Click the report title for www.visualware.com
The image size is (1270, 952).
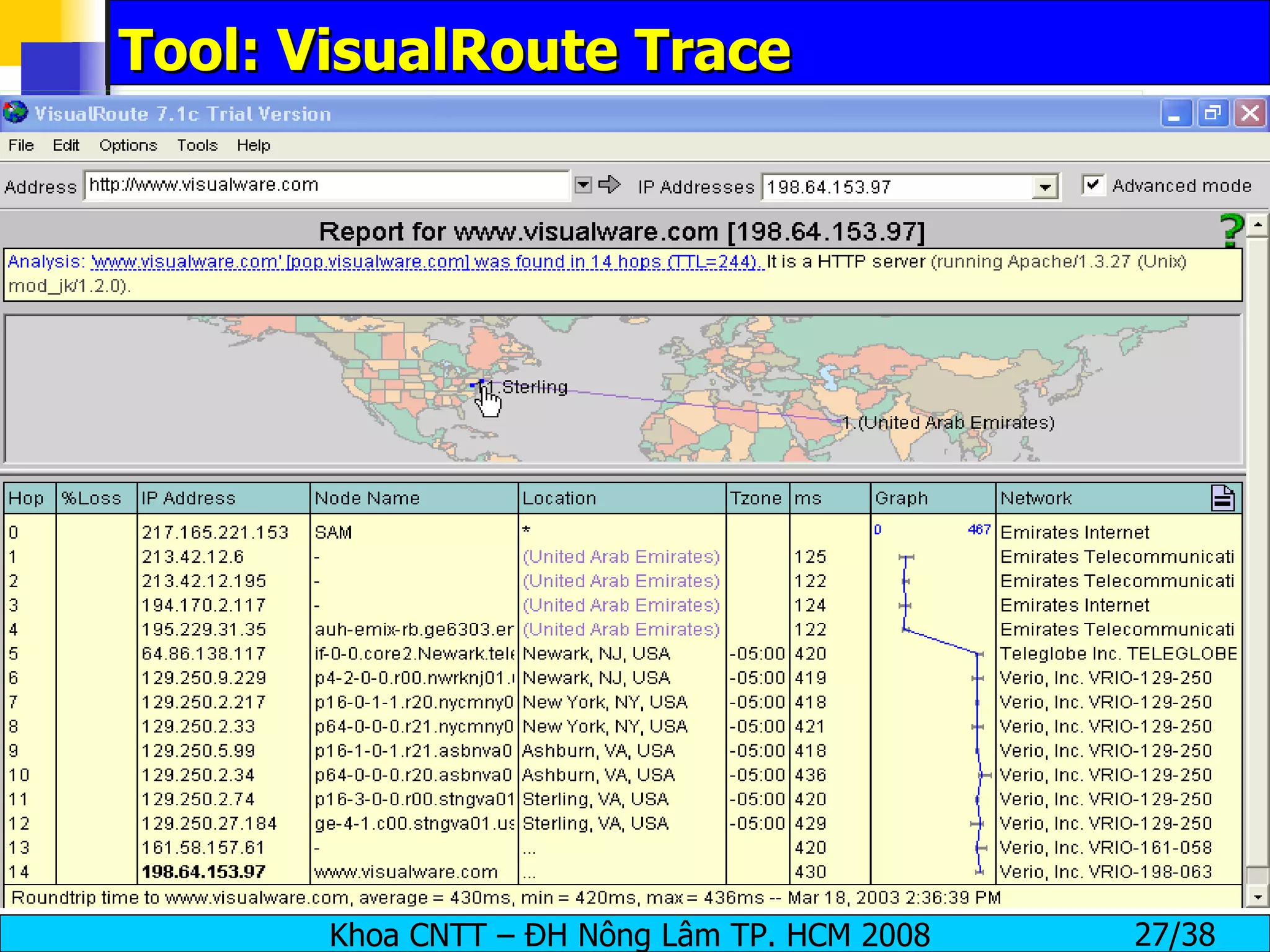click(x=622, y=231)
